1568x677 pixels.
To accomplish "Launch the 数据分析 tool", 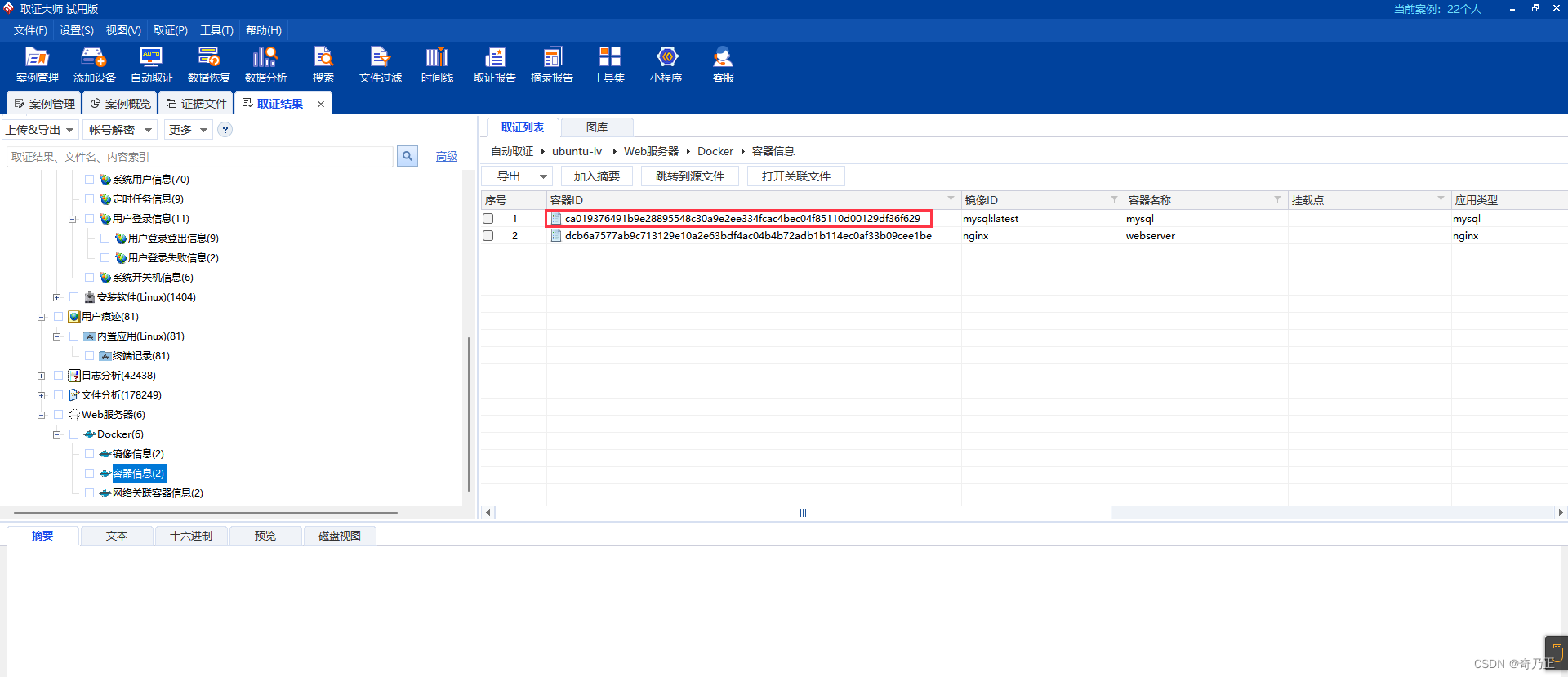I will (x=265, y=65).
